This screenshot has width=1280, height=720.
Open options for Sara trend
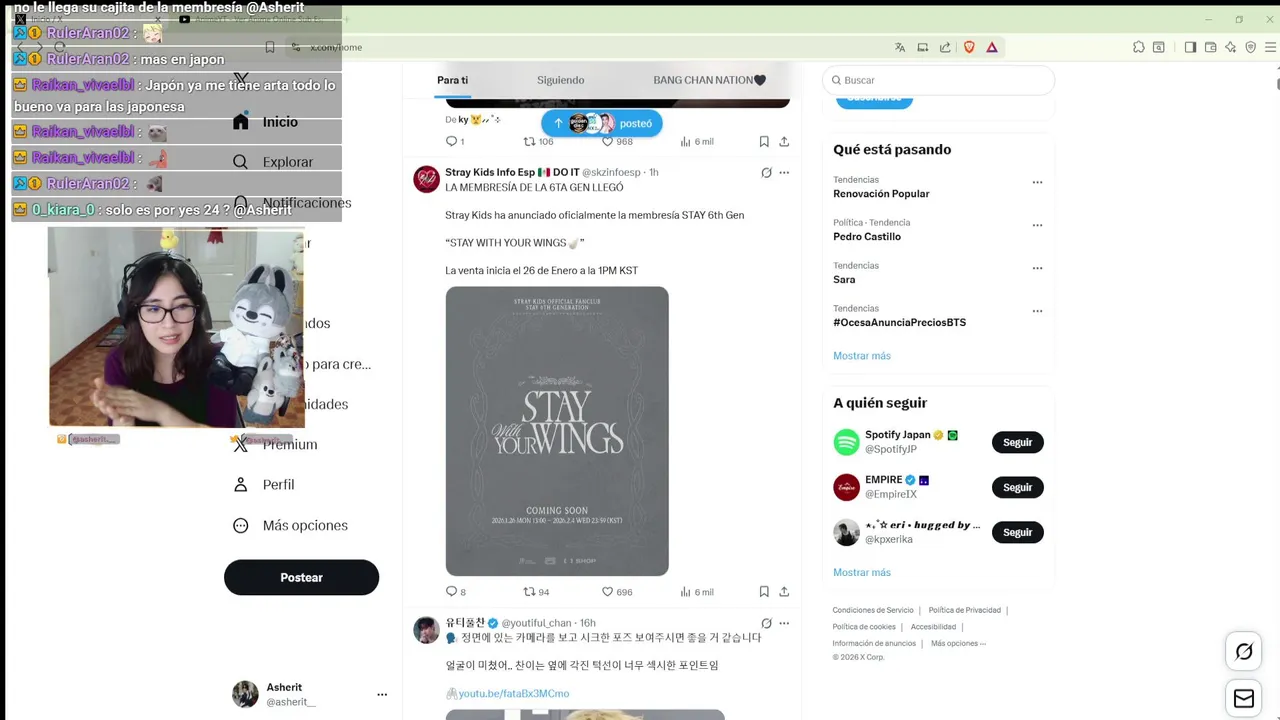point(1037,268)
